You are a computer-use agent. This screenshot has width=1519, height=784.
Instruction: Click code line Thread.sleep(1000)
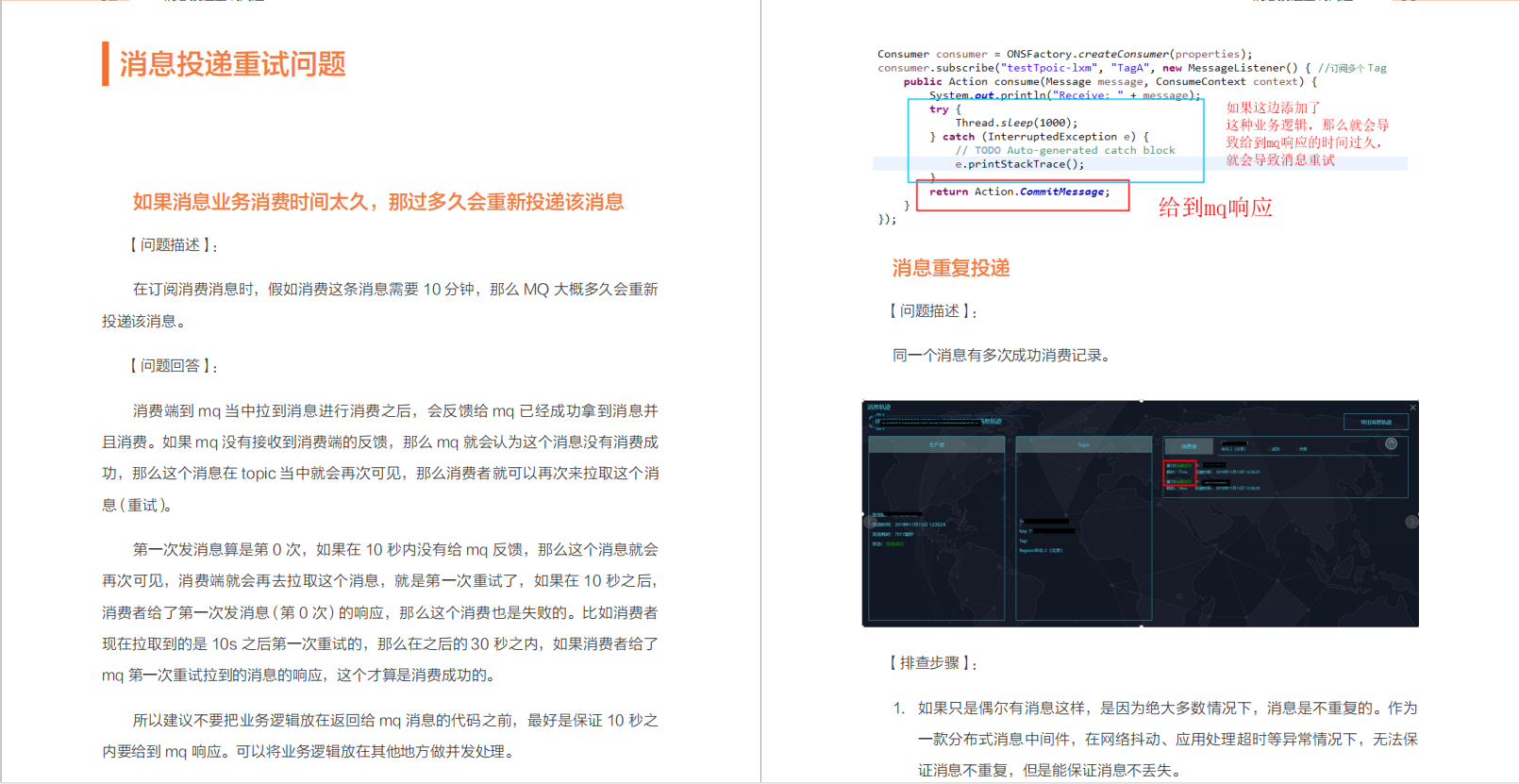[x=1016, y=123]
